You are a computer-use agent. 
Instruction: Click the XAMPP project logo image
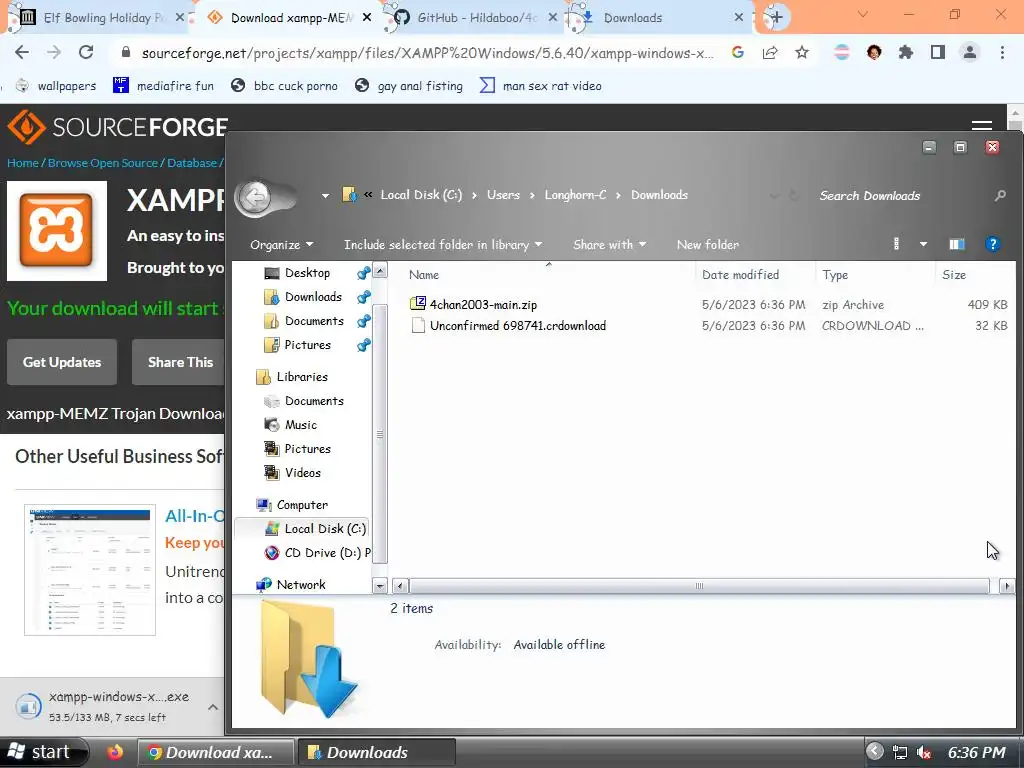point(57,231)
